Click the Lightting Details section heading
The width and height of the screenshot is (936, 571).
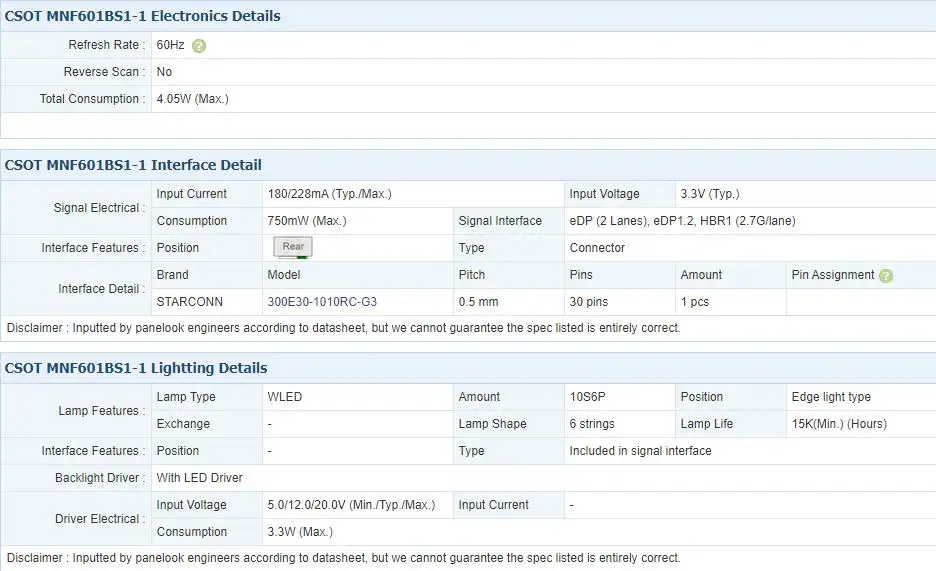coord(136,368)
